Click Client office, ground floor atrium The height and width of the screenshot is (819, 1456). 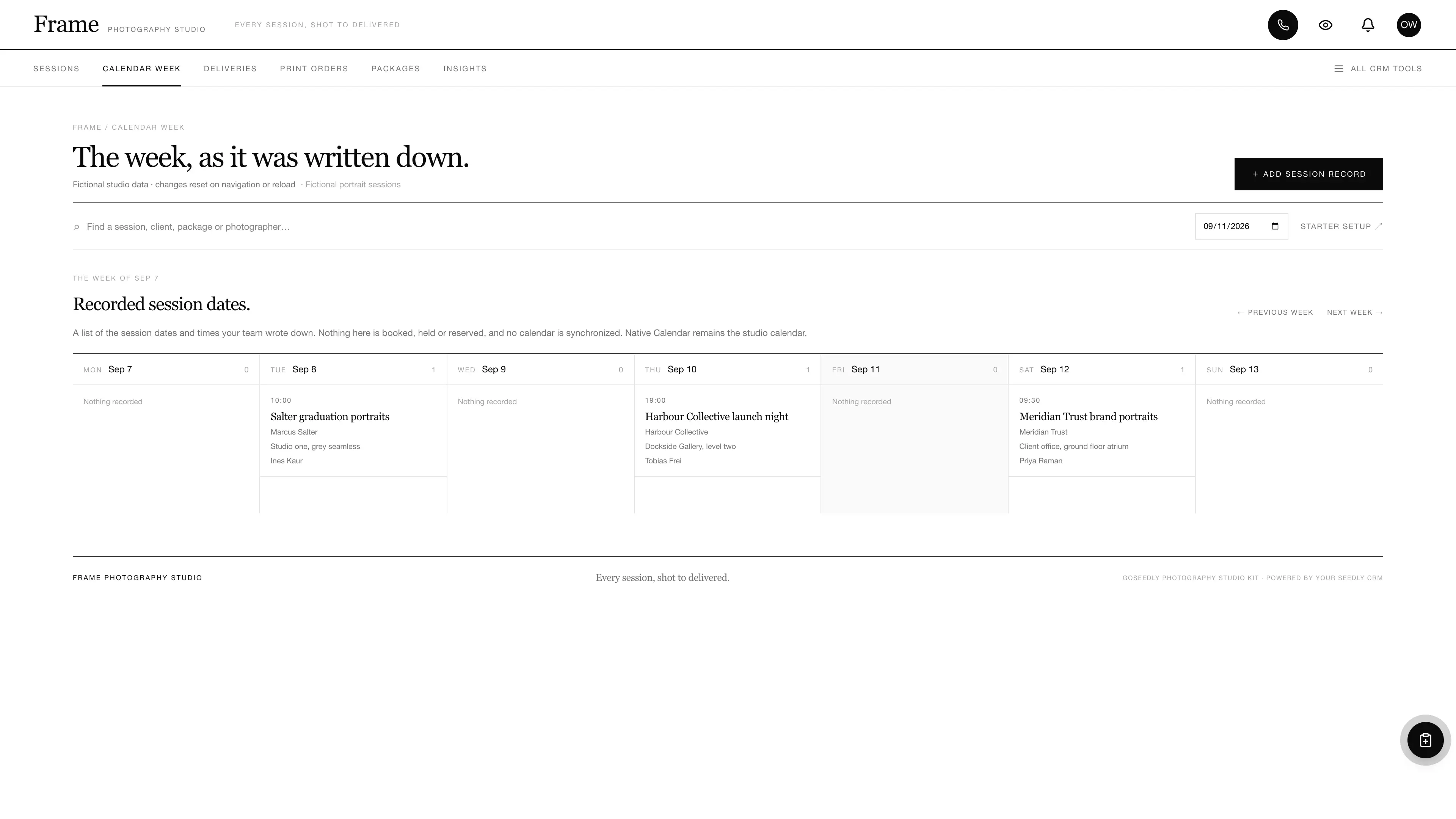coord(1073,447)
